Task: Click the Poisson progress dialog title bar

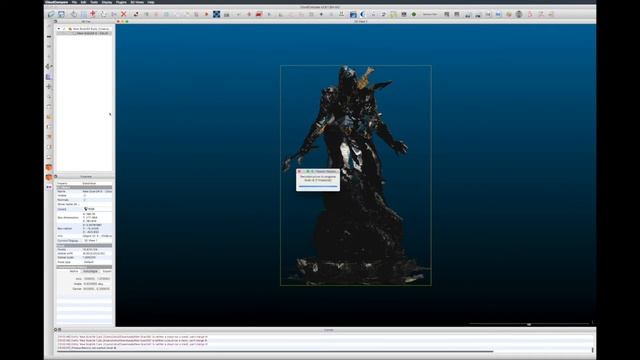Action: coord(318,171)
